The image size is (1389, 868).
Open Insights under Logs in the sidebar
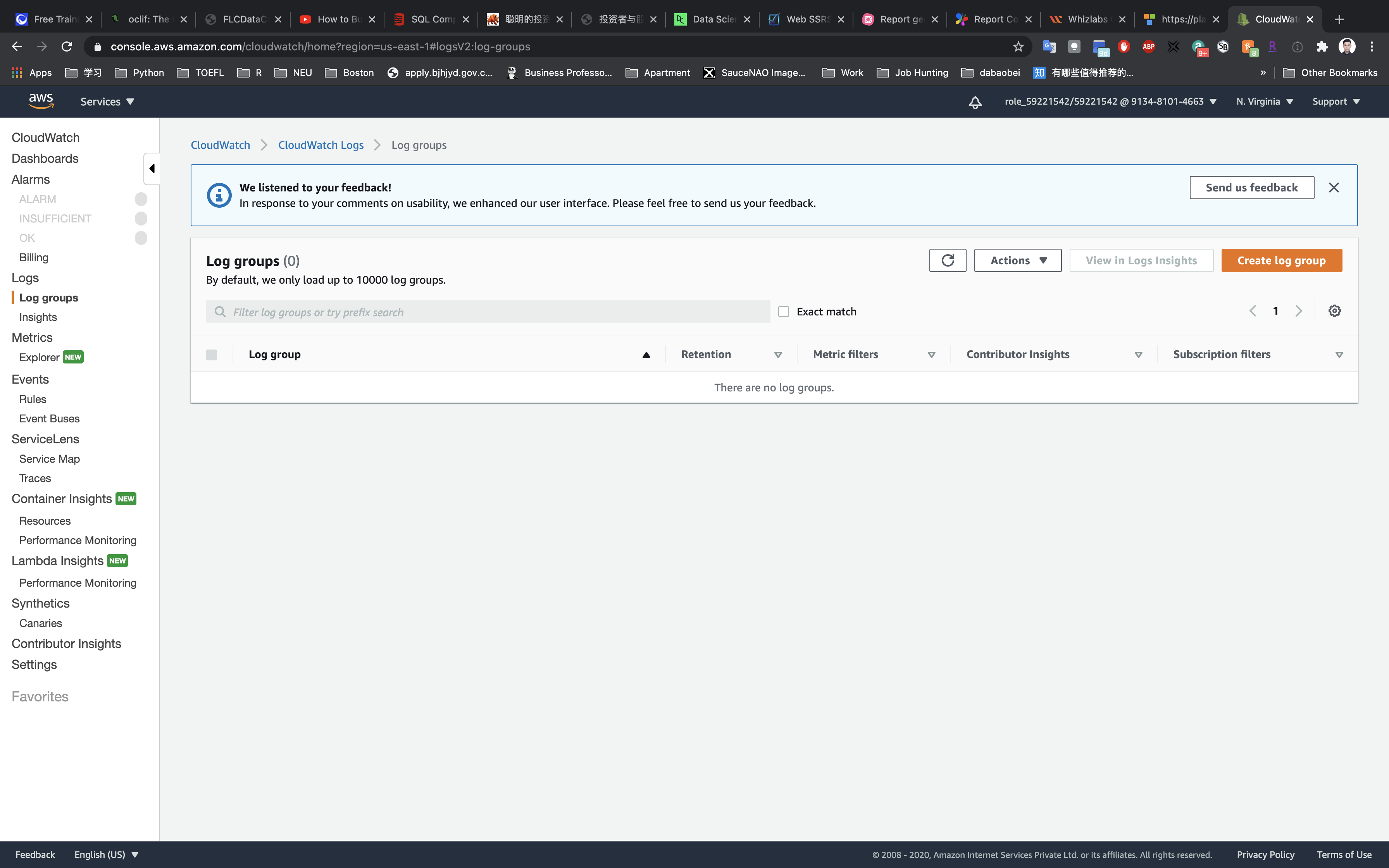click(38, 317)
